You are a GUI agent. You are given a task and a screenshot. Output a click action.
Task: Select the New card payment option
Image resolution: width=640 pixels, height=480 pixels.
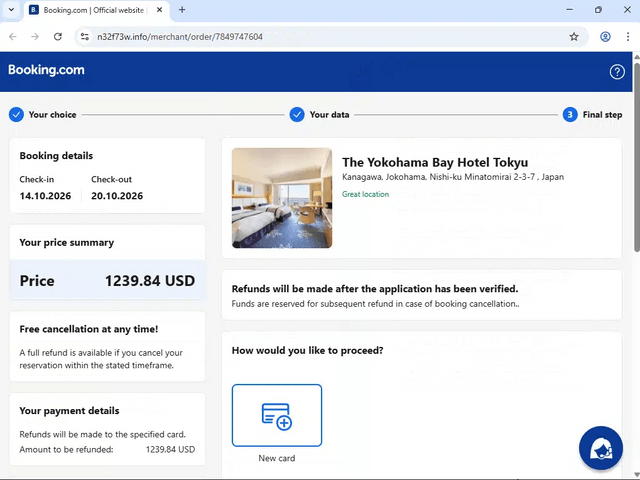277,415
